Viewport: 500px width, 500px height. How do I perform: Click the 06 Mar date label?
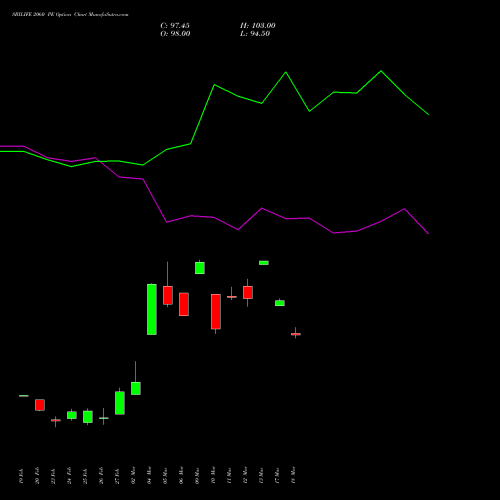(181, 475)
